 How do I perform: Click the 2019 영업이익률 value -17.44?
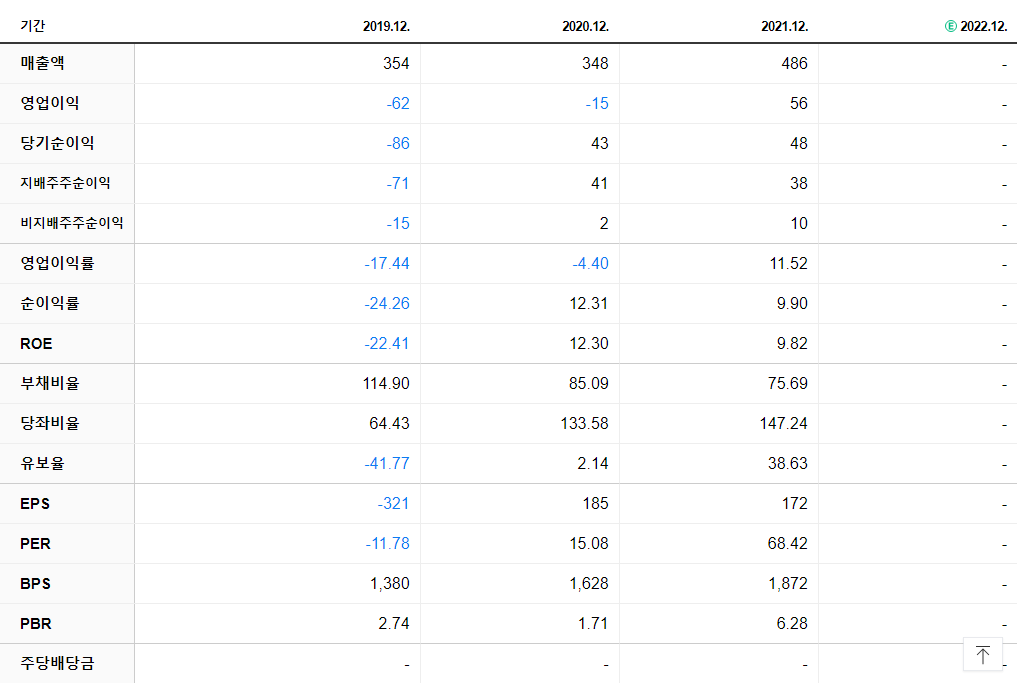387,263
